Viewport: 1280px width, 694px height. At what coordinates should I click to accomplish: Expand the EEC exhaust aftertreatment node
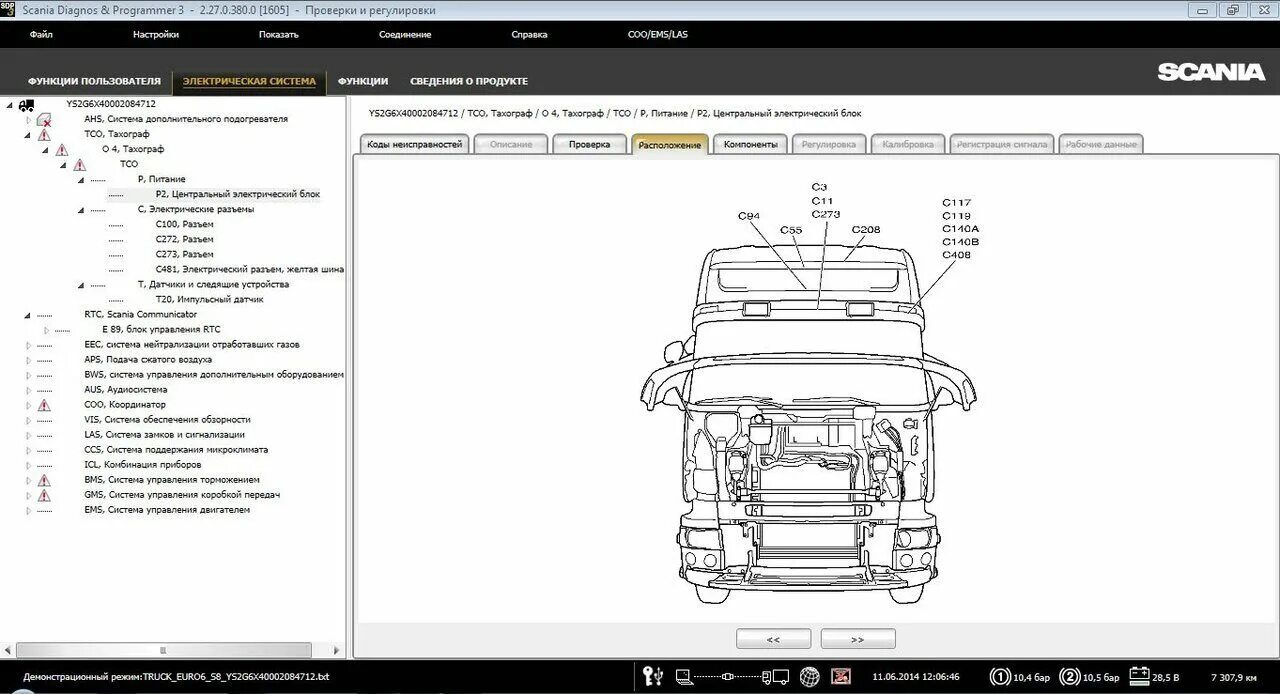click(28, 345)
